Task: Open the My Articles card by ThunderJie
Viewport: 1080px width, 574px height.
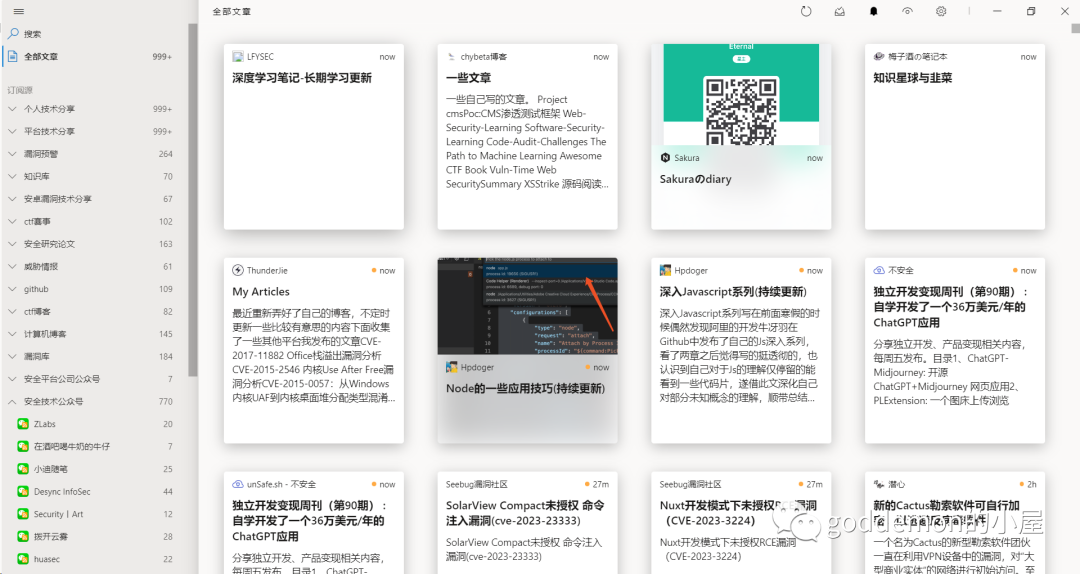Action: click(314, 351)
